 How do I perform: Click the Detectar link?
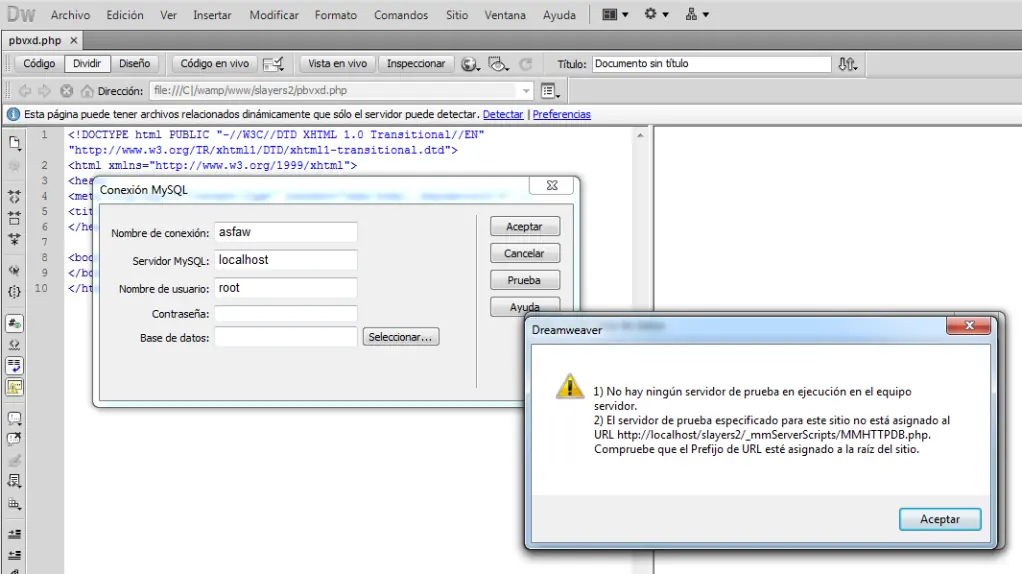tap(503, 114)
